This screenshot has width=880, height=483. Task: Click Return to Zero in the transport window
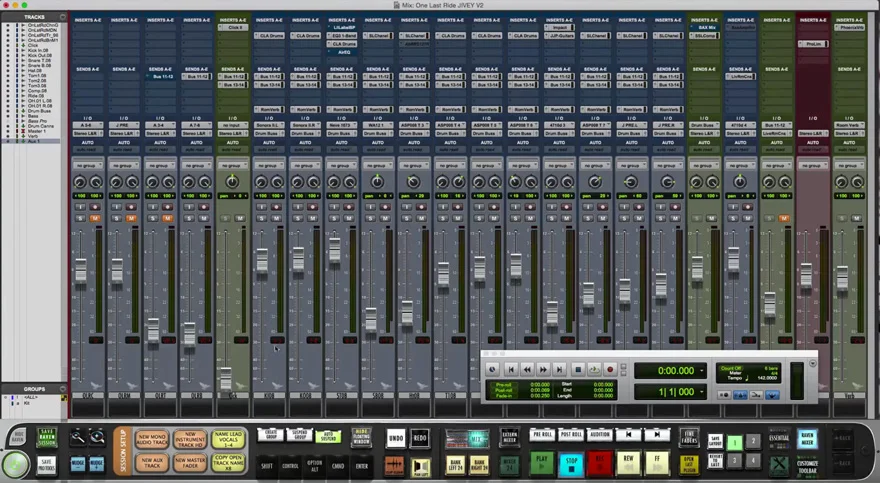(x=511, y=369)
